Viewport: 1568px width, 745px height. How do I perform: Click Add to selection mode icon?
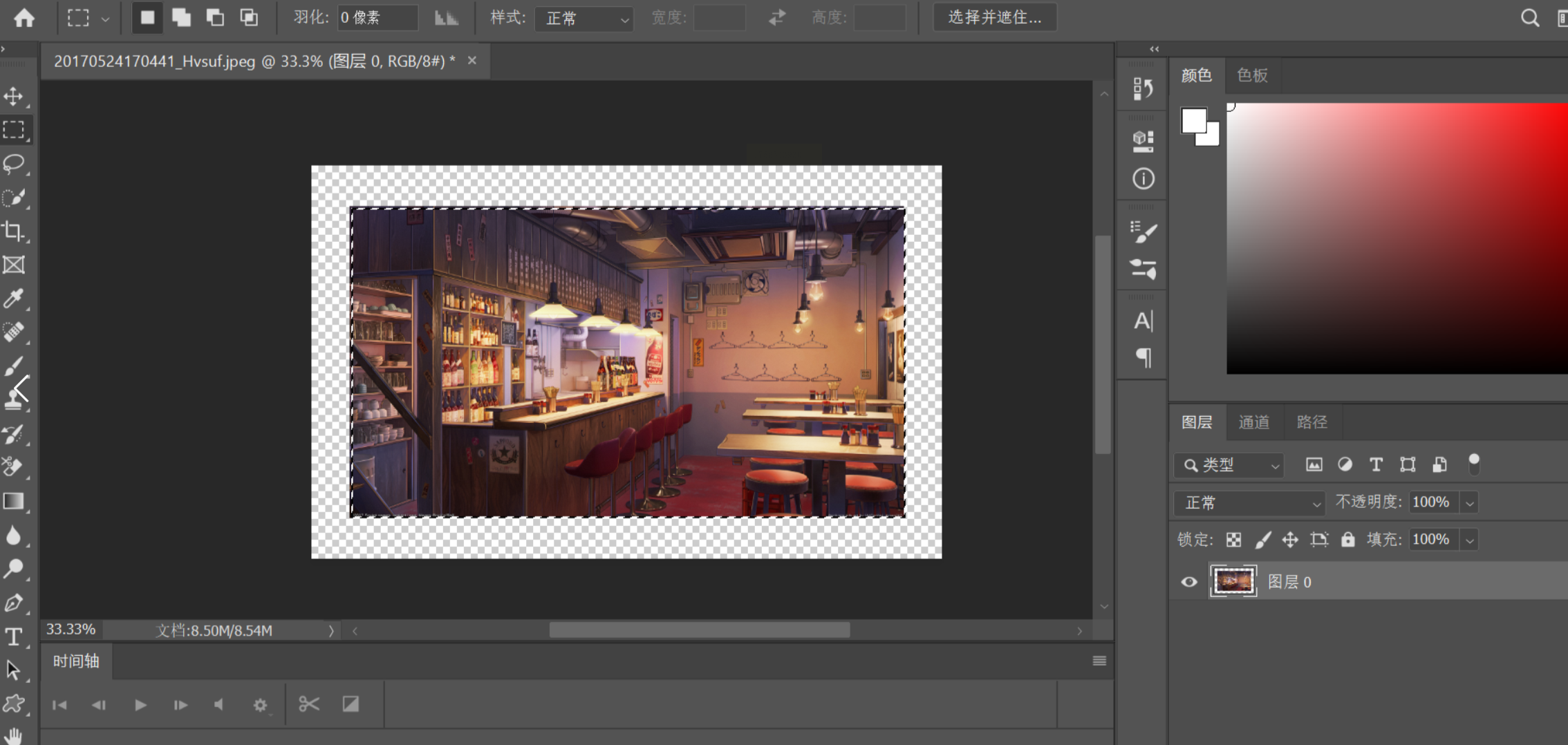(181, 17)
